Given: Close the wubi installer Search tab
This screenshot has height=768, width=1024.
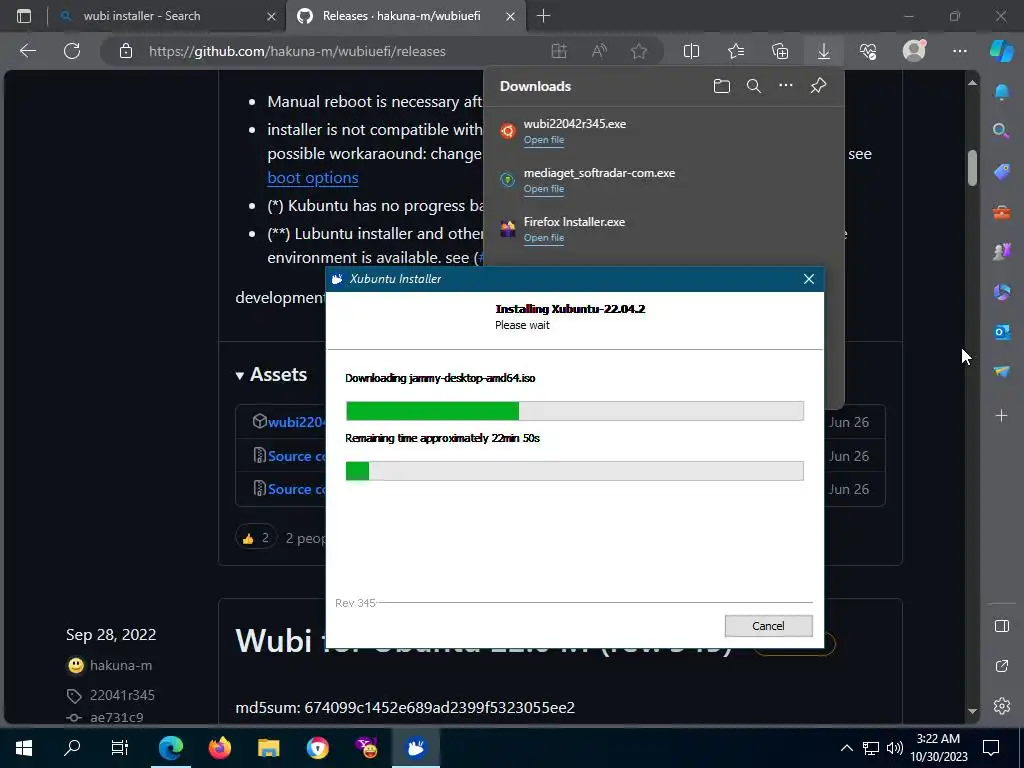Looking at the screenshot, I should 272,17.
